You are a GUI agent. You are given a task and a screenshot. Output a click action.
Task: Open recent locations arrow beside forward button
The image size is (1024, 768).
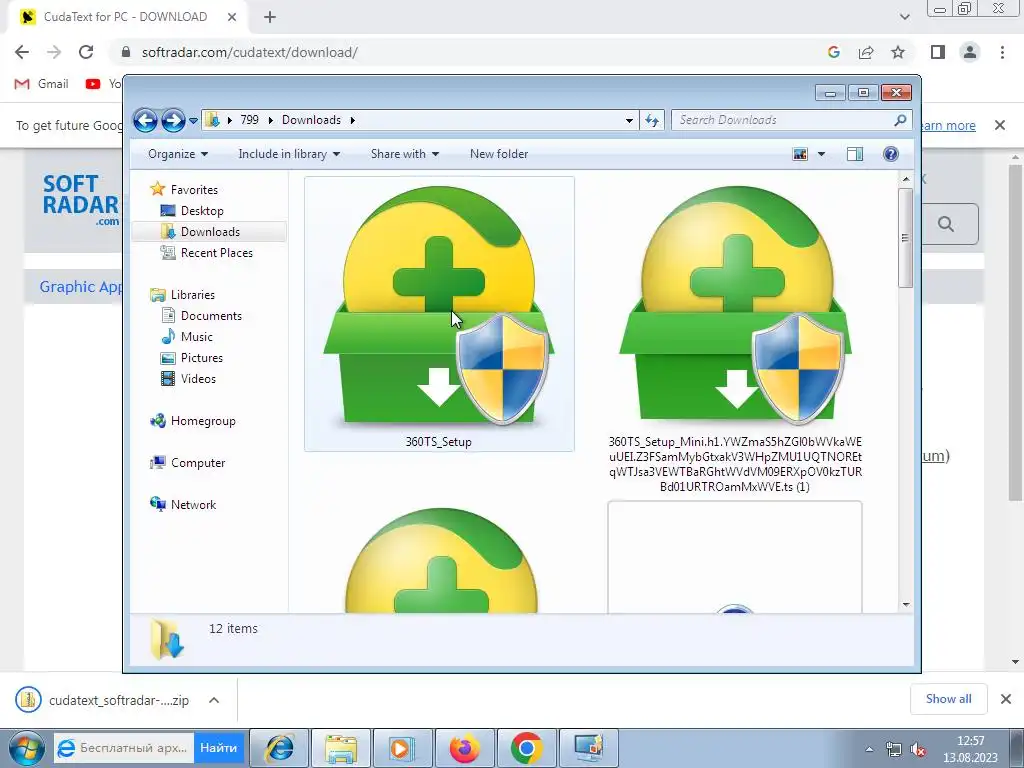pyautogui.click(x=193, y=120)
